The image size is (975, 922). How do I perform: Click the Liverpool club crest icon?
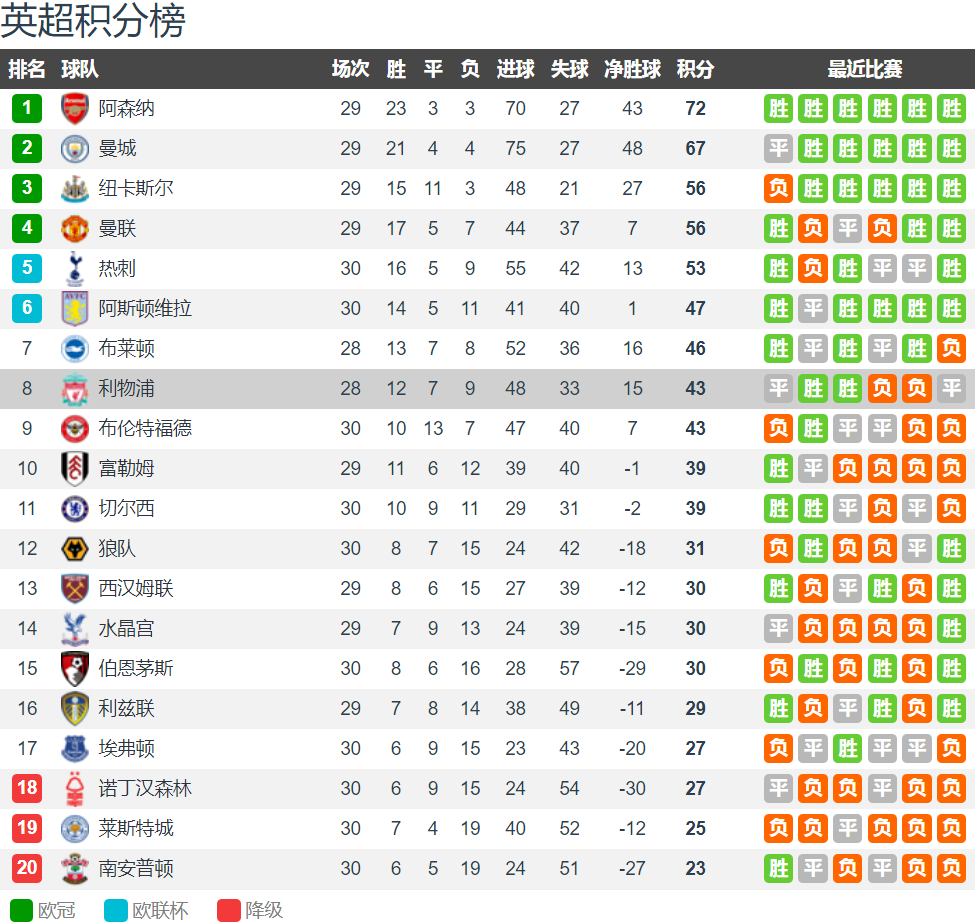[x=75, y=389]
